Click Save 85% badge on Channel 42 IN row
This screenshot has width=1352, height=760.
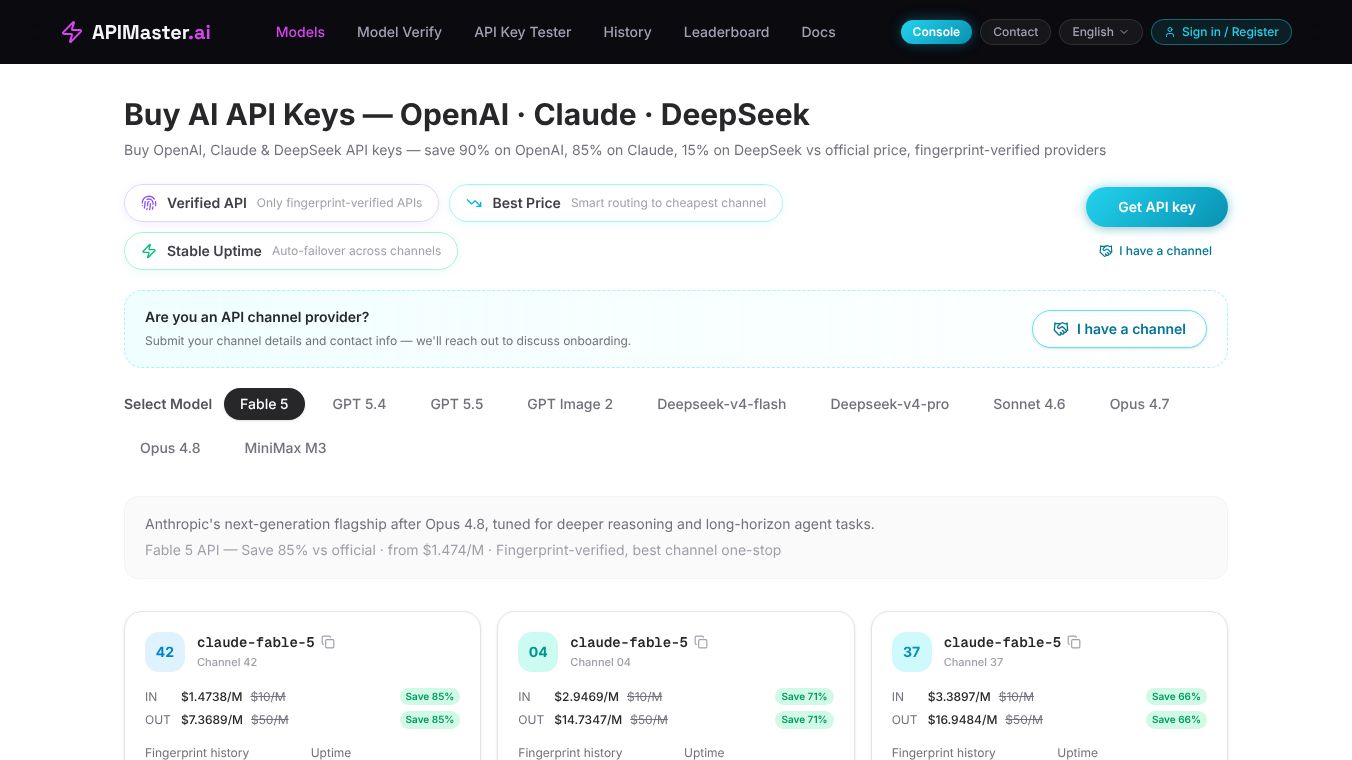429,696
